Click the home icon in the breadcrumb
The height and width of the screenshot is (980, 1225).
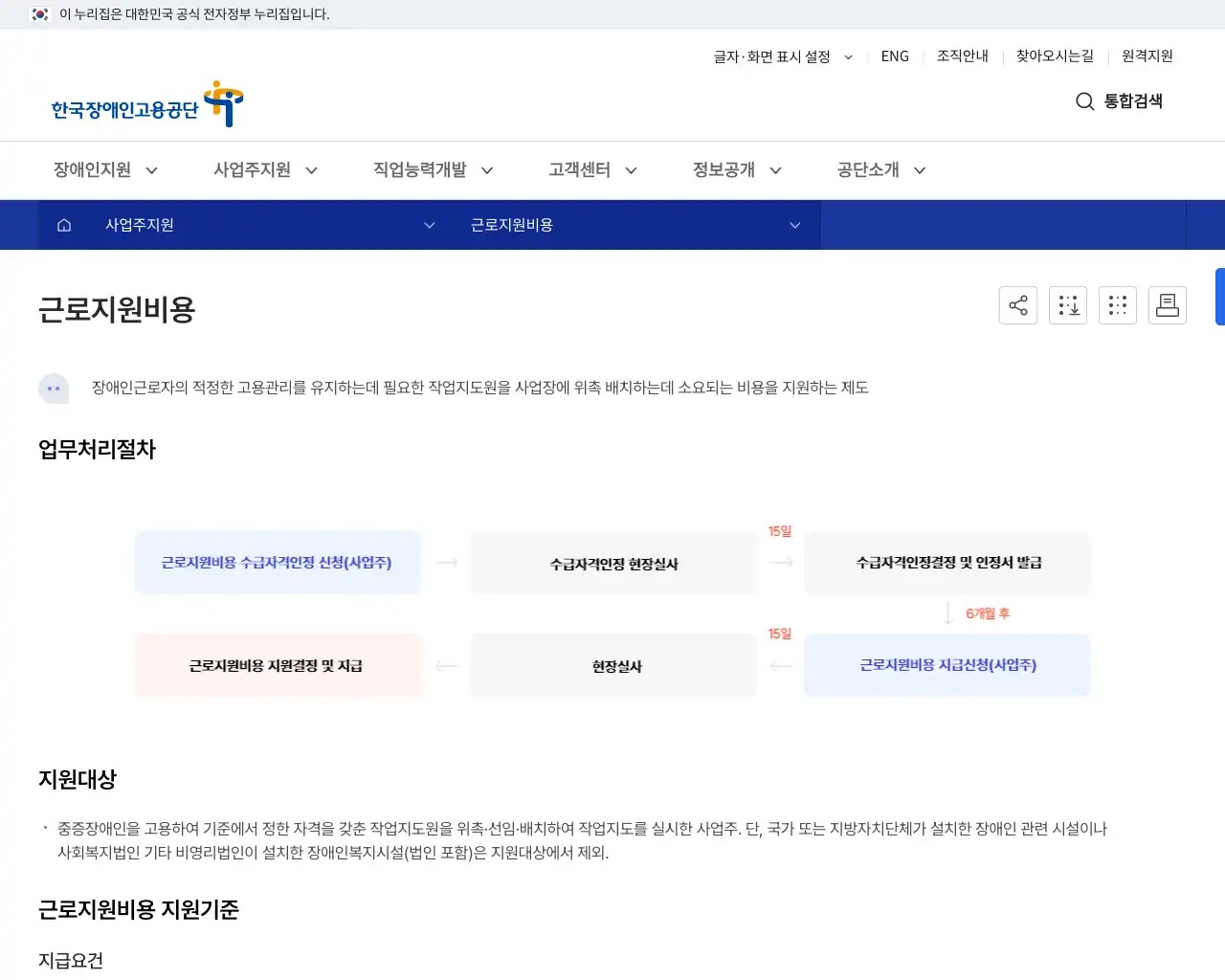click(63, 225)
